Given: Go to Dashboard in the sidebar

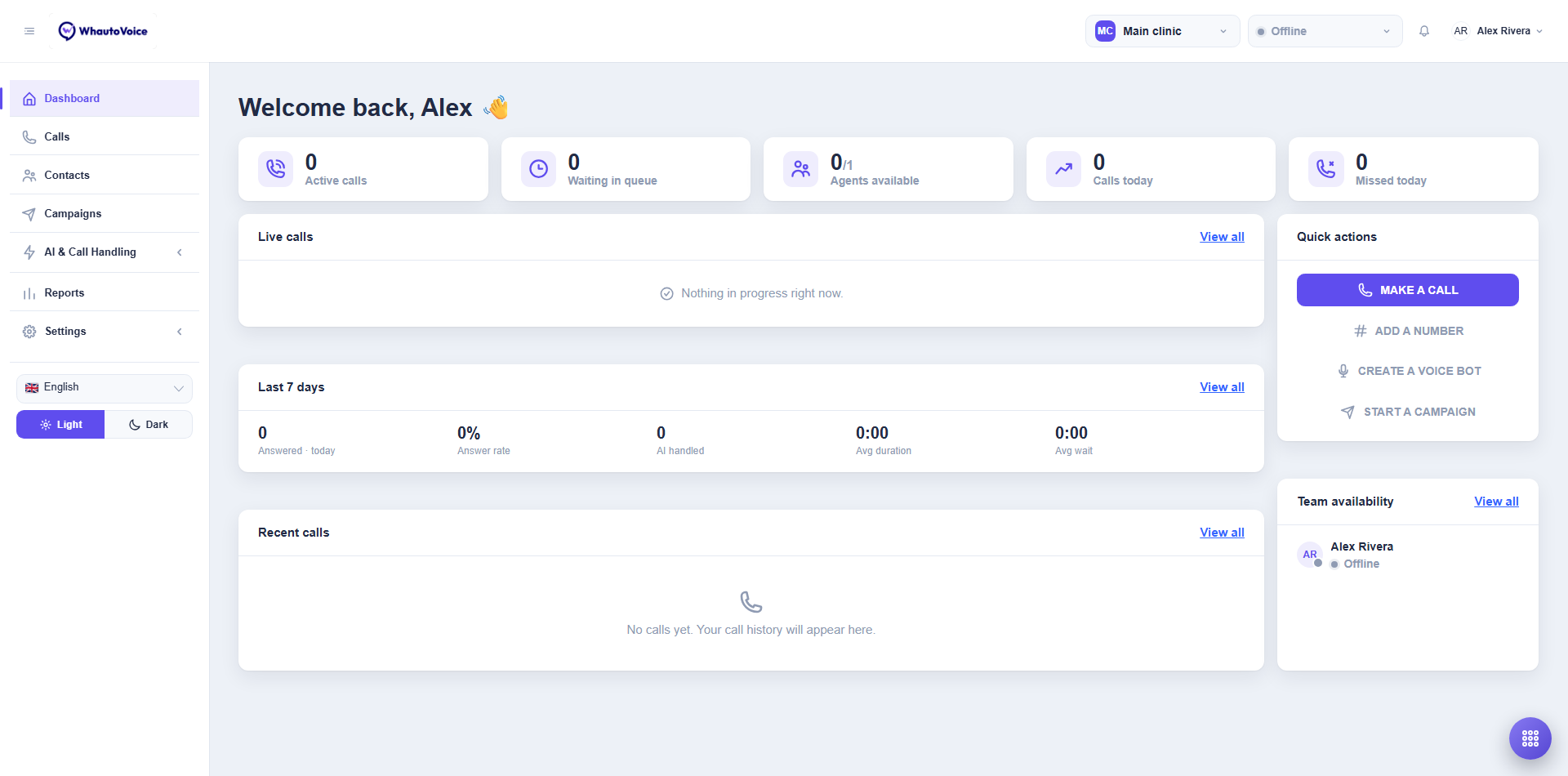Looking at the screenshot, I should (105, 99).
